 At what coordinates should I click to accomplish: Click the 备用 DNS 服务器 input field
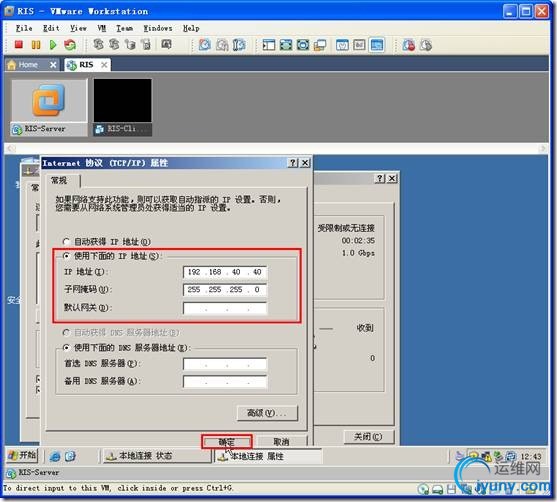tap(225, 381)
